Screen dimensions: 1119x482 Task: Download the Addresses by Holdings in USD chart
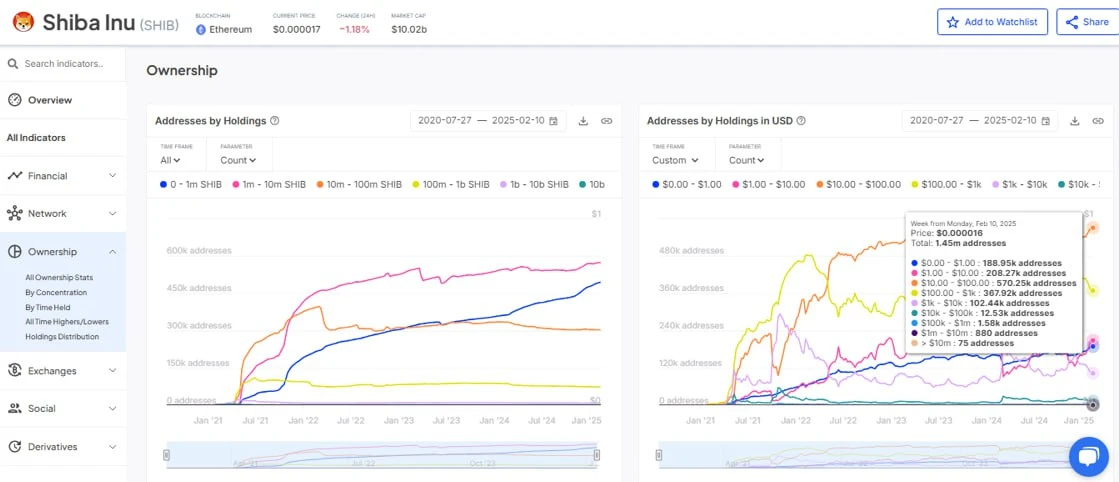coord(1075,121)
